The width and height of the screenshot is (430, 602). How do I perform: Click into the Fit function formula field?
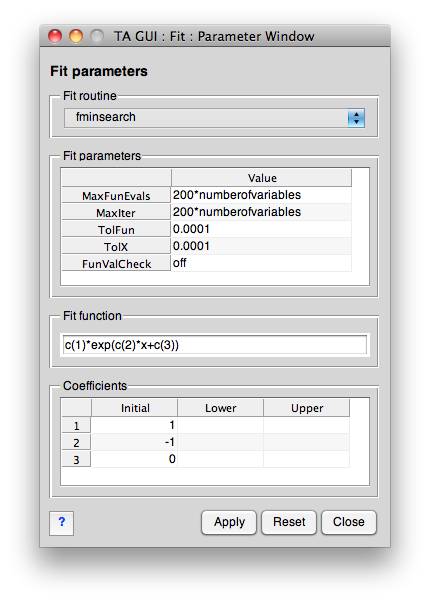click(x=215, y=345)
